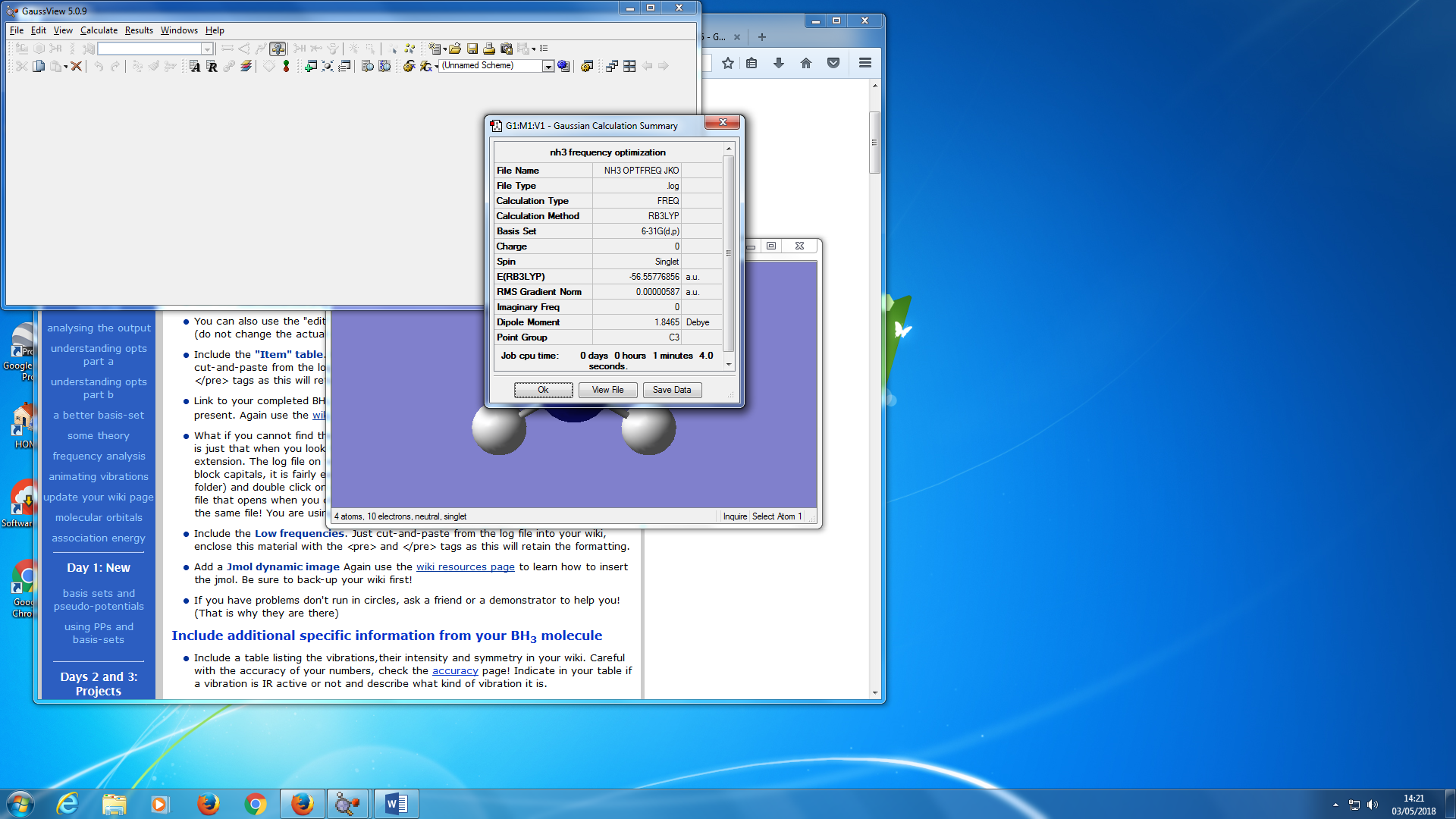Image resolution: width=1456 pixels, height=819 pixels.
Task: Click the Save floppy disk icon
Action: [x=472, y=49]
